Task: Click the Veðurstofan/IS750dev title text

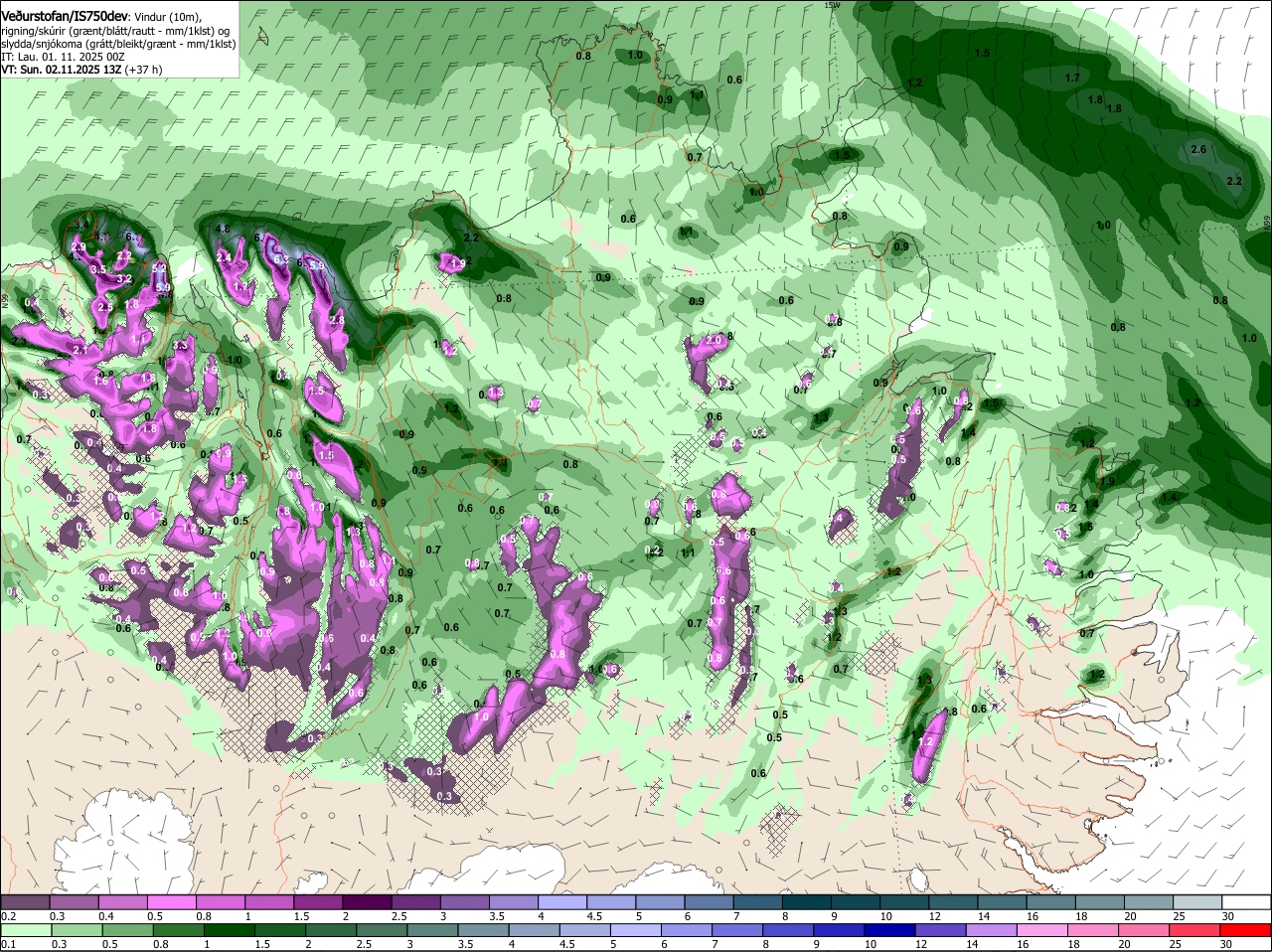Action: [x=67, y=16]
